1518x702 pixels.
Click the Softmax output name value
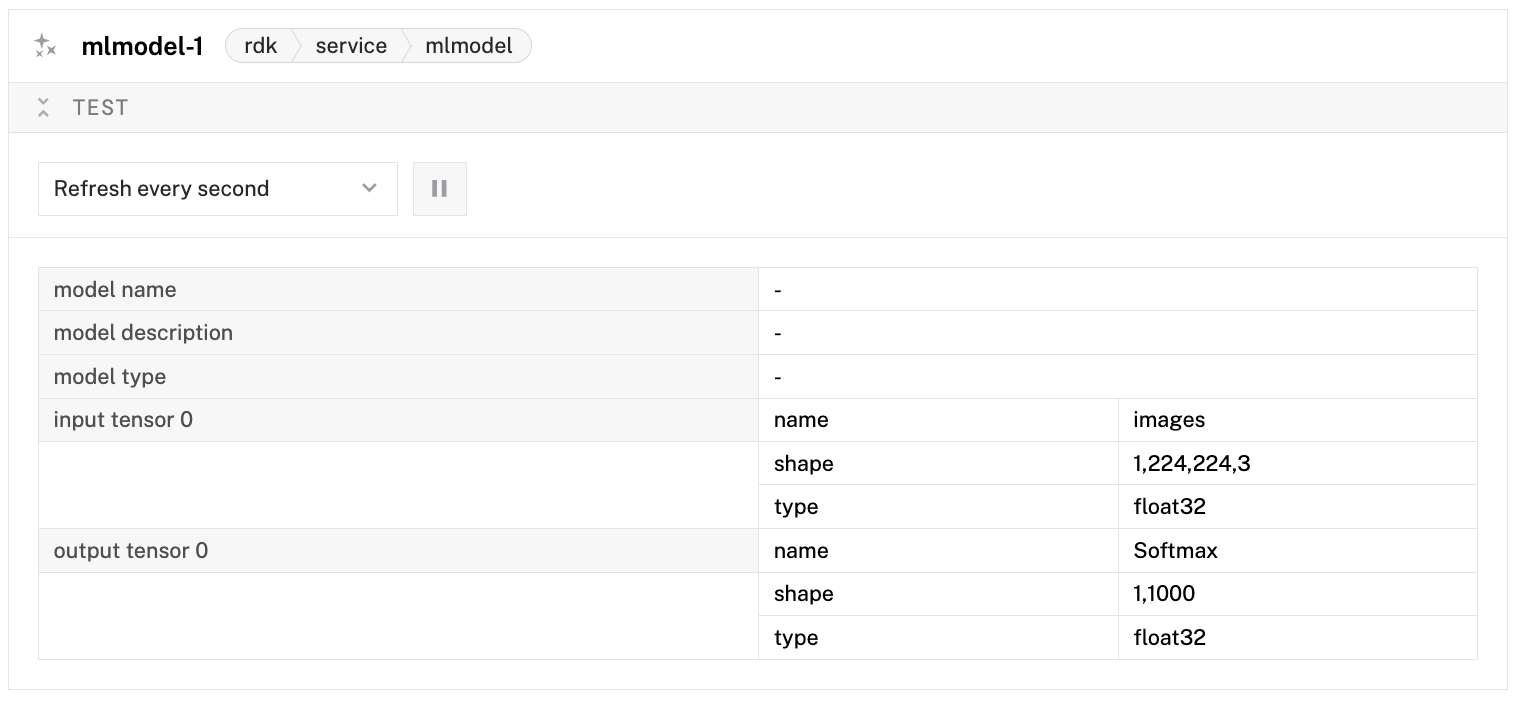tap(1175, 551)
